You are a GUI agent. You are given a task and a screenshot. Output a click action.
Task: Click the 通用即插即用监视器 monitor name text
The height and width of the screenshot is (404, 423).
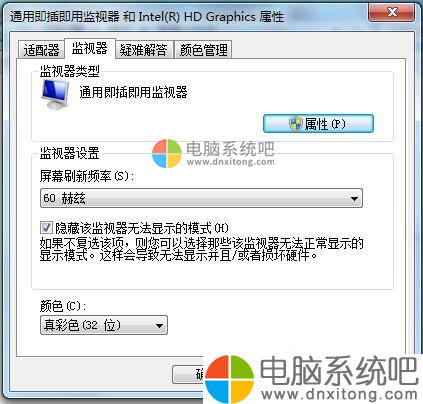[x=133, y=92]
